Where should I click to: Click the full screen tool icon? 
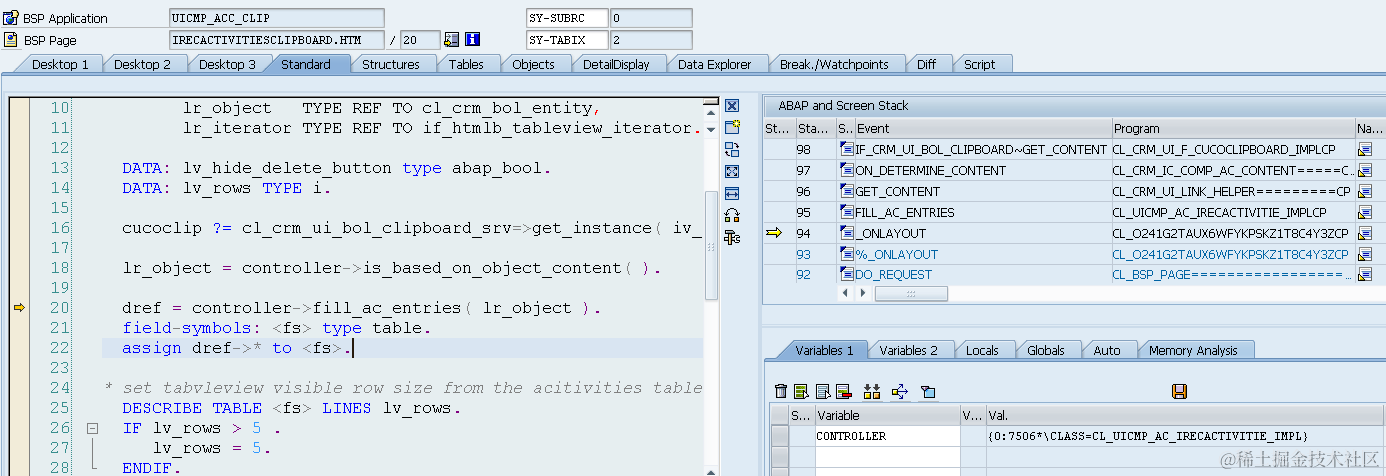[x=731, y=171]
